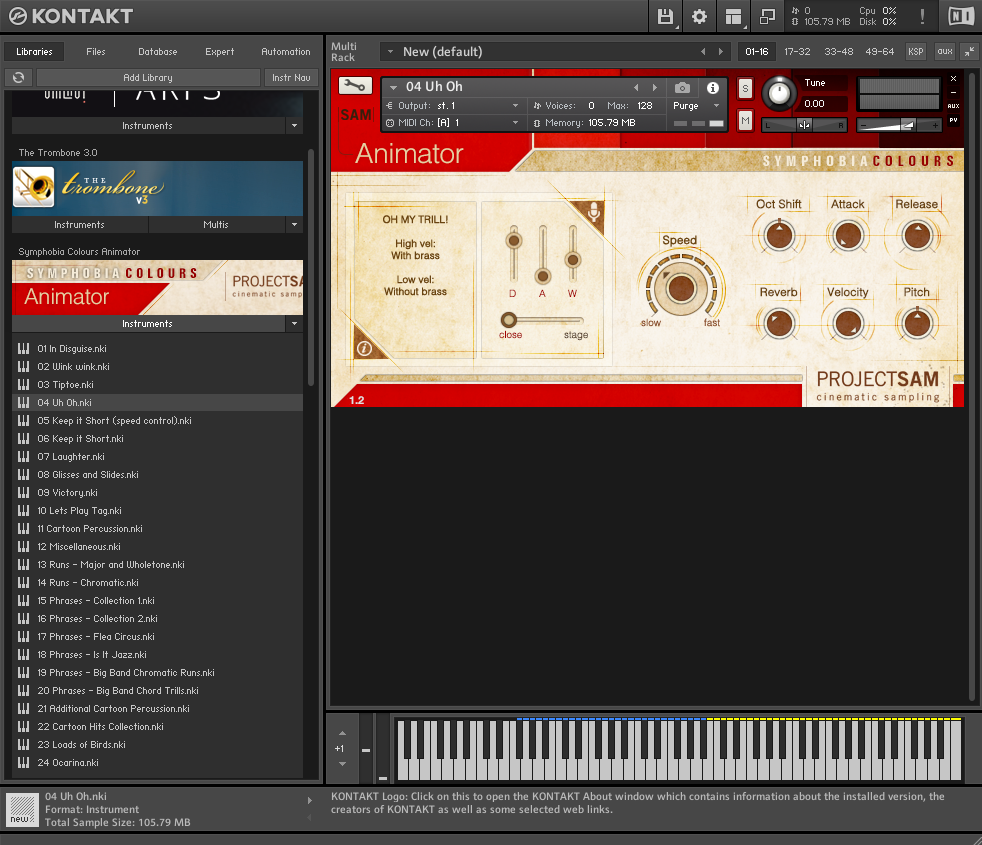
Task: Click the Add Library button
Action: click(x=148, y=77)
